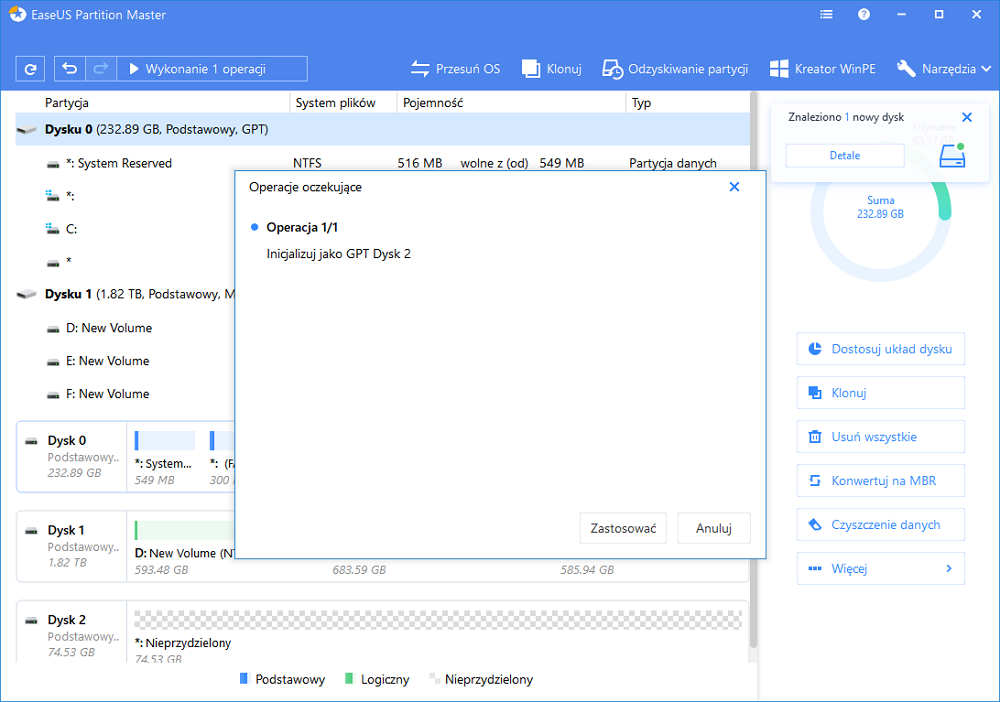Click the Nieprzydzielony legend swatch

435,679
